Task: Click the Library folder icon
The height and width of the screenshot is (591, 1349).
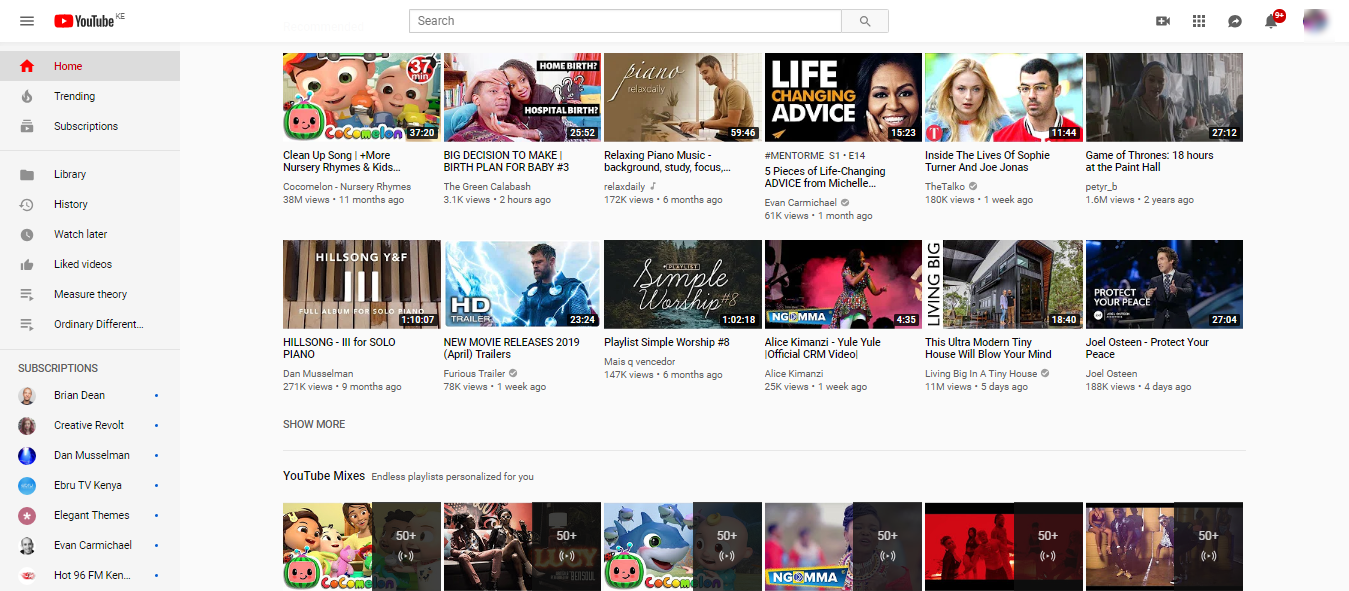Action: coord(27,174)
